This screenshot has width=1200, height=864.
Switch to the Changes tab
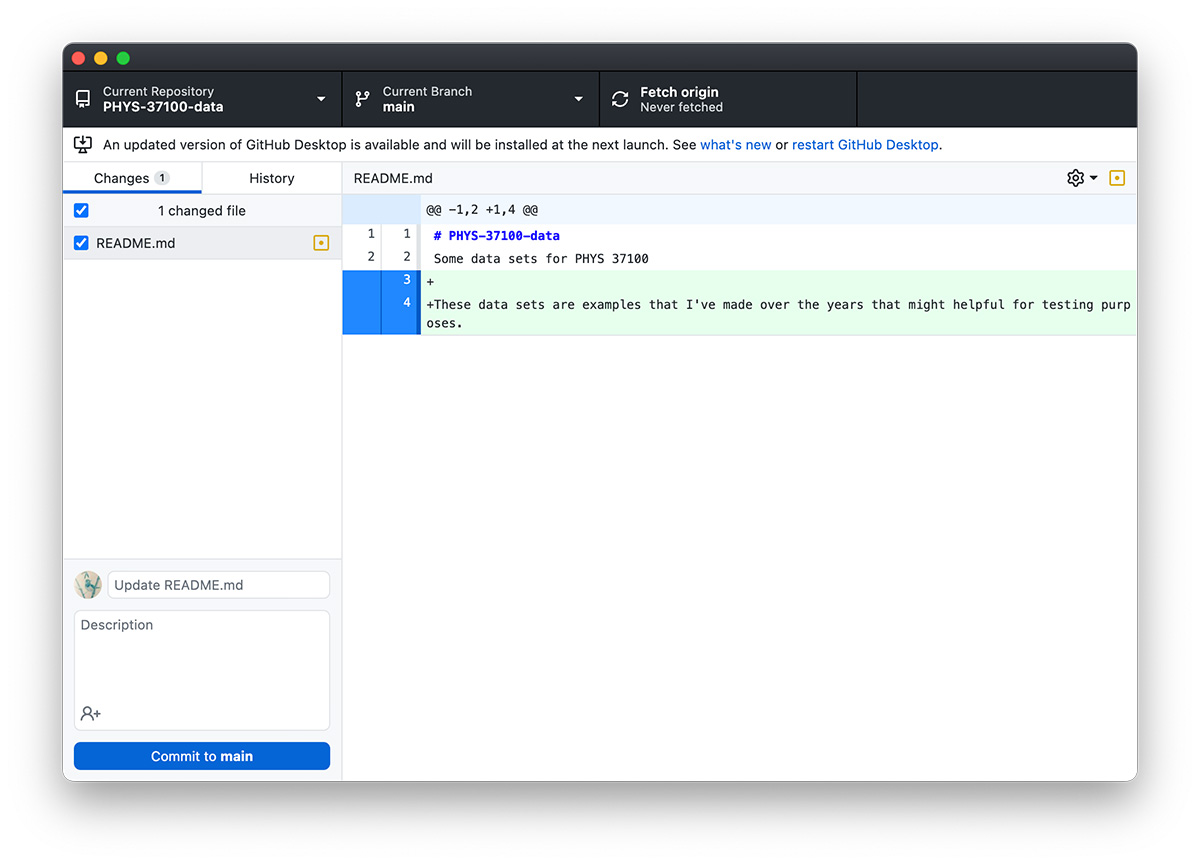point(132,178)
